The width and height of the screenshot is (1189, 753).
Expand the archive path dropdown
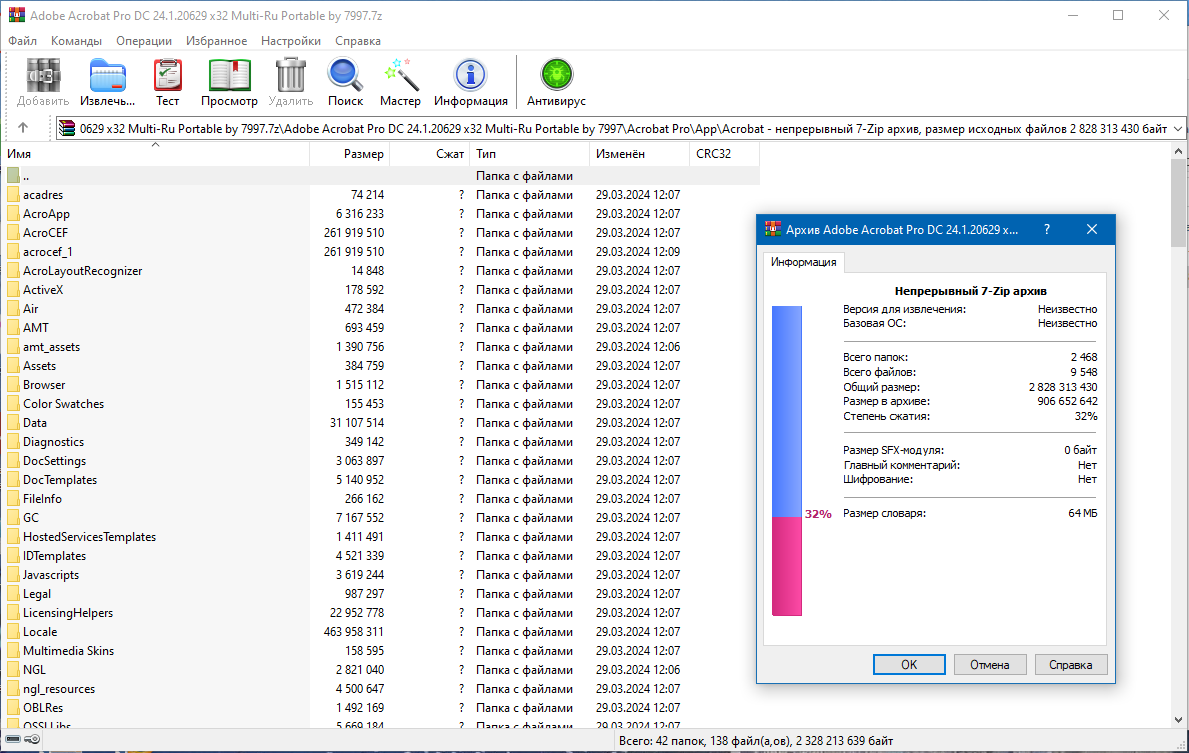(1177, 128)
